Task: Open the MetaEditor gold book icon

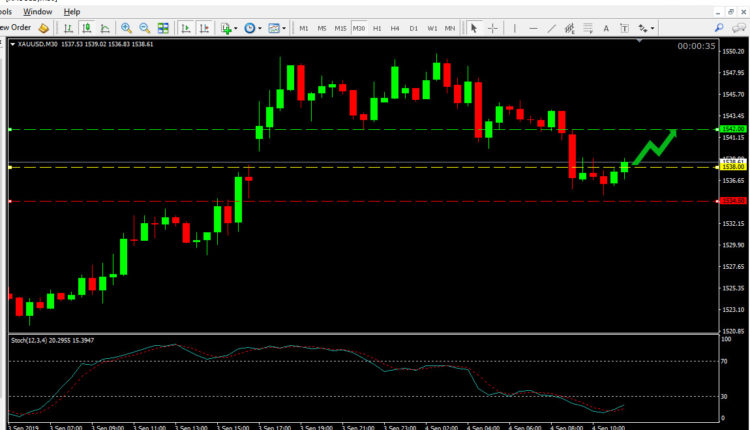Action: (44, 28)
